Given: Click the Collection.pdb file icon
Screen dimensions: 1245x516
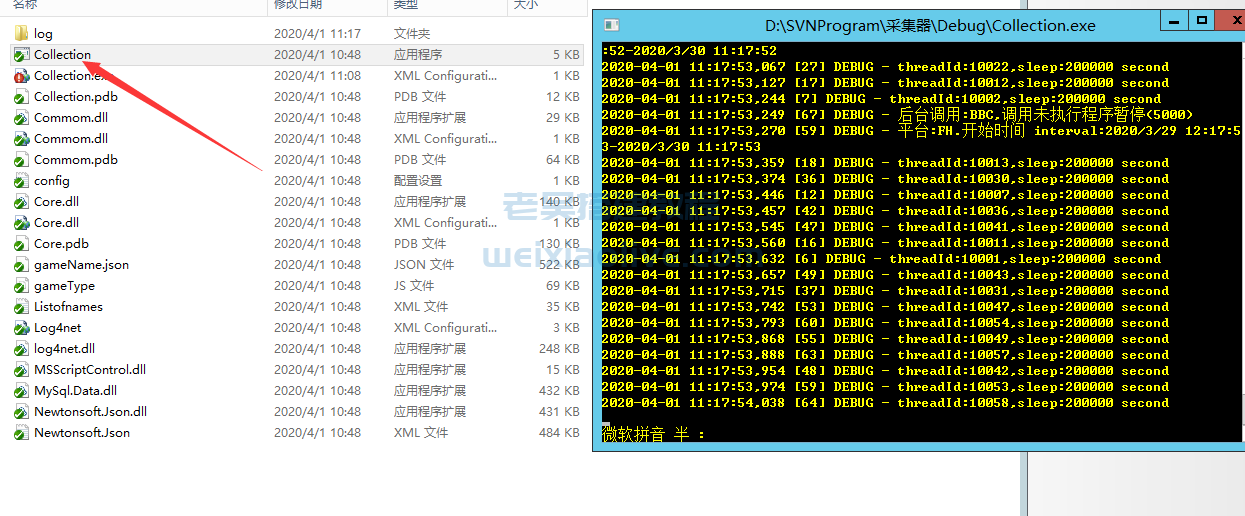Looking at the screenshot, I should (x=21, y=97).
